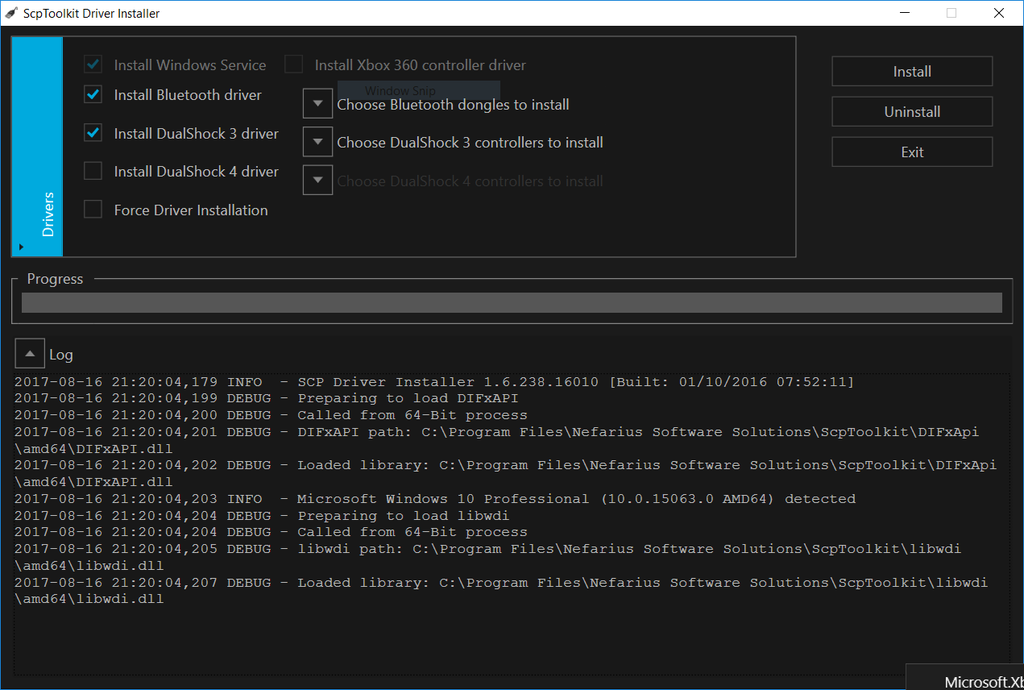Expand Choose DualShock 4 controllers dropdown

click(318, 180)
